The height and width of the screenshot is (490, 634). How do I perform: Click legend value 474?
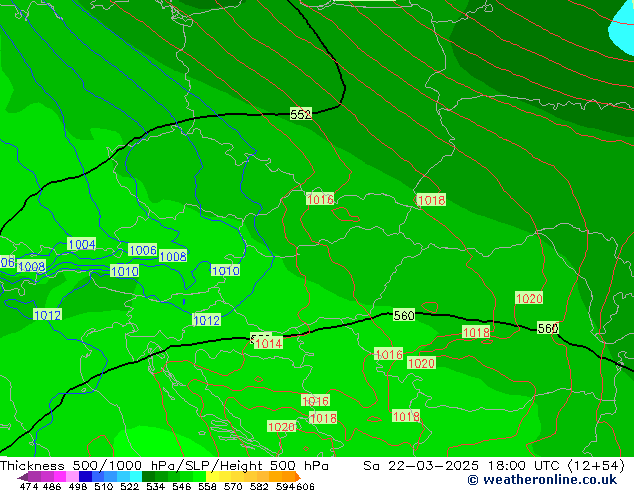[29, 486]
